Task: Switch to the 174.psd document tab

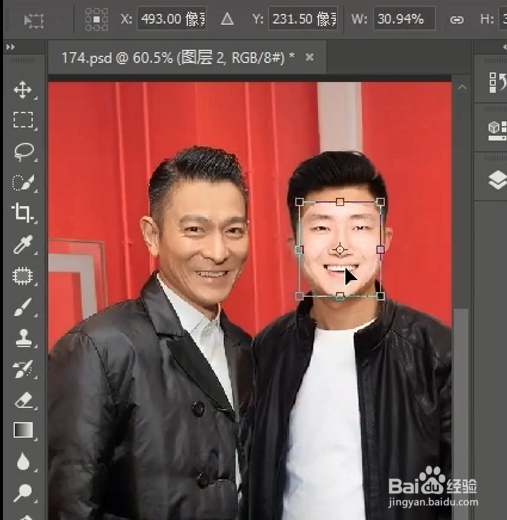Action: point(178,58)
